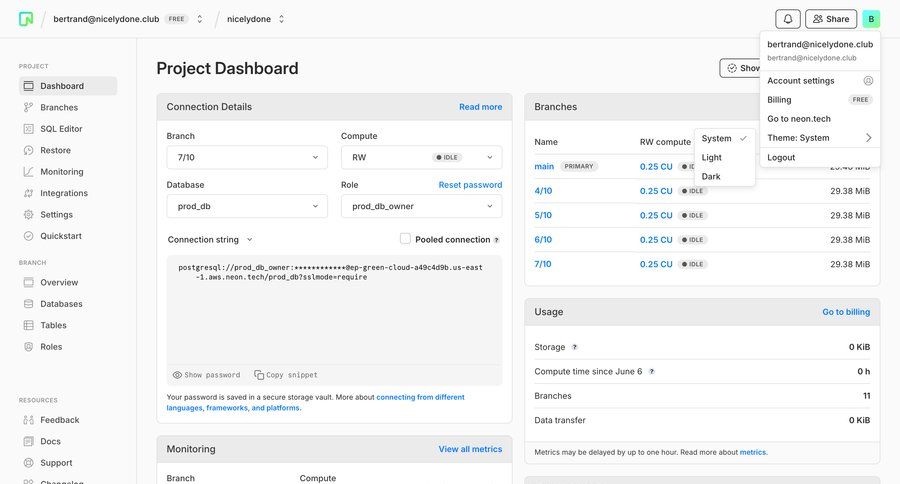Viewport: 900px width, 484px height.
Task: Click the Go to billing link
Action: point(846,312)
